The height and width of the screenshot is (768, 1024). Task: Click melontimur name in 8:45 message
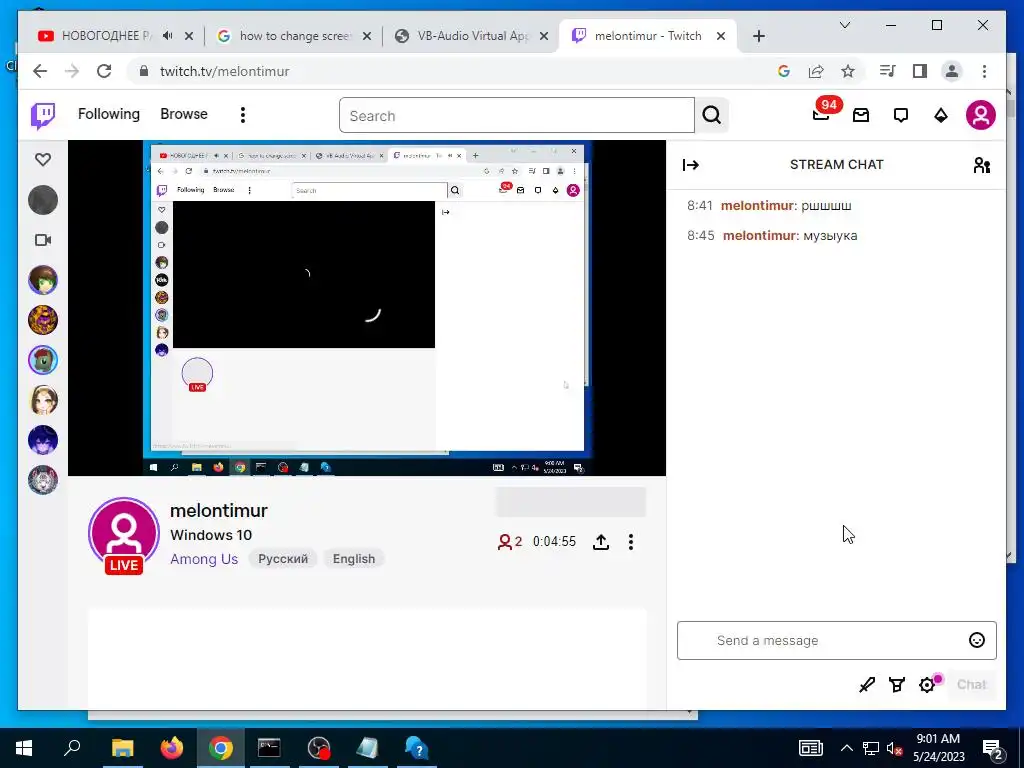(760, 236)
